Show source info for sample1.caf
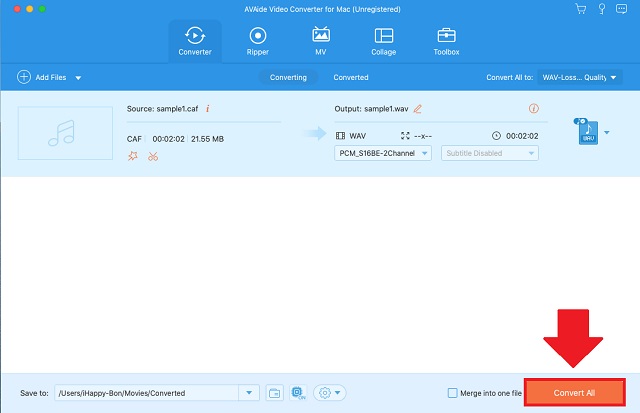640x413 pixels. [x=207, y=109]
